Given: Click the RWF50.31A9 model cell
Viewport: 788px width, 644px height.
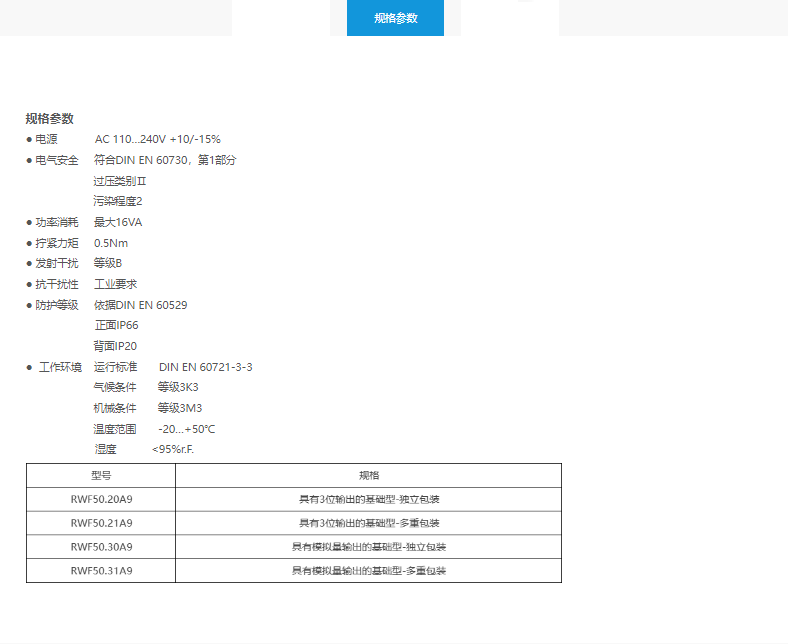Looking at the screenshot, I should coord(101,571).
